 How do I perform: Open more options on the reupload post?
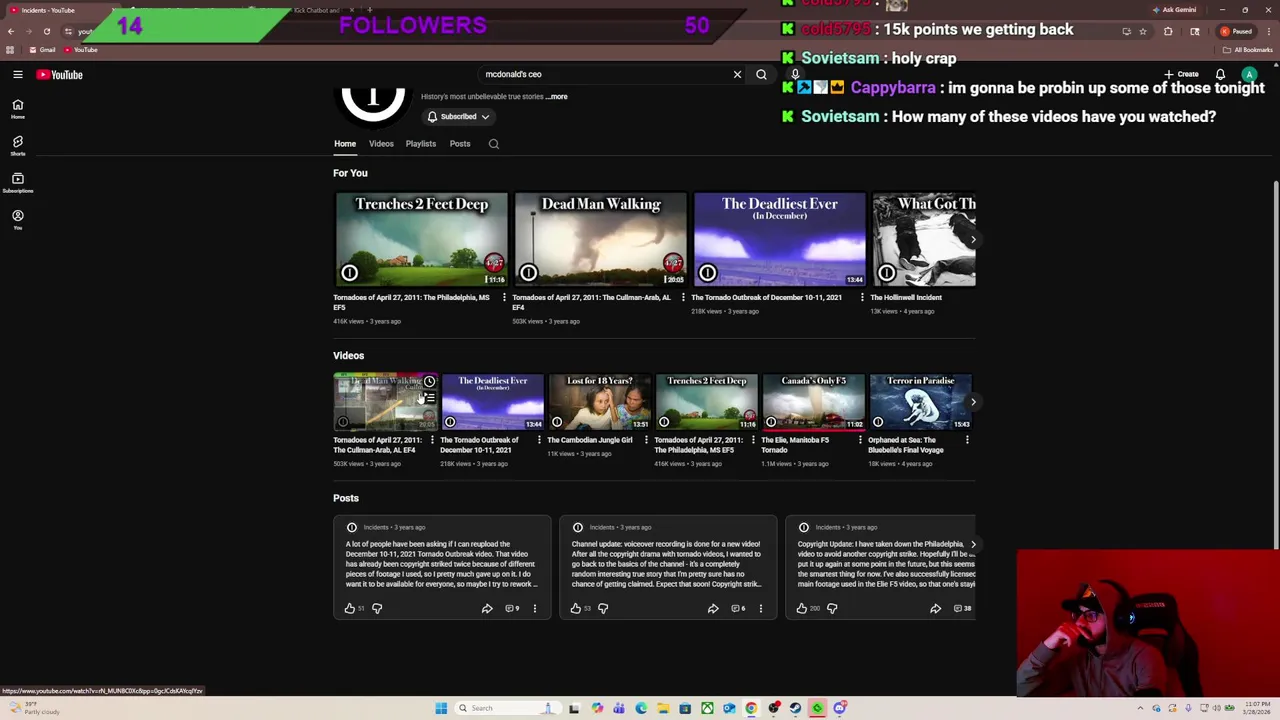click(535, 608)
